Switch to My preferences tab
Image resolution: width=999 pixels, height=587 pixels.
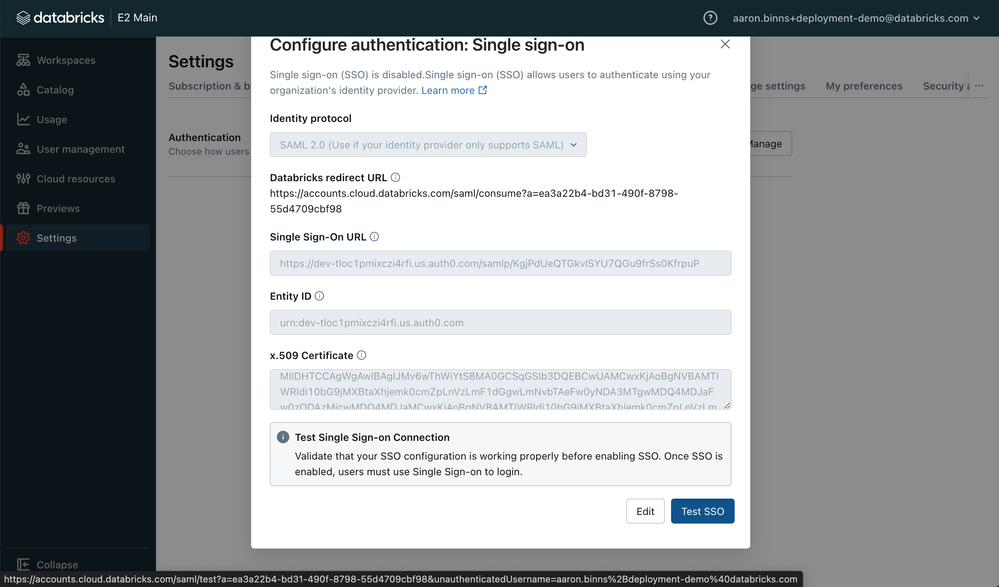click(864, 86)
